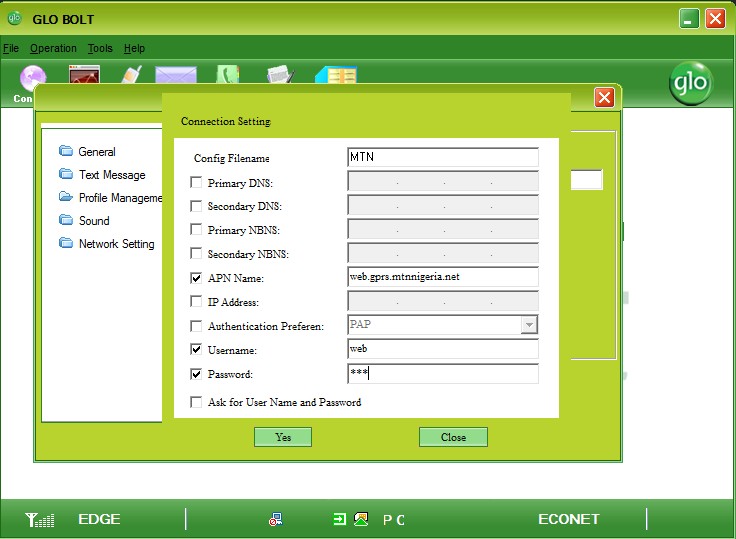736x539 pixels.
Task: Open the Statistics chart icon
Action: tap(84, 74)
